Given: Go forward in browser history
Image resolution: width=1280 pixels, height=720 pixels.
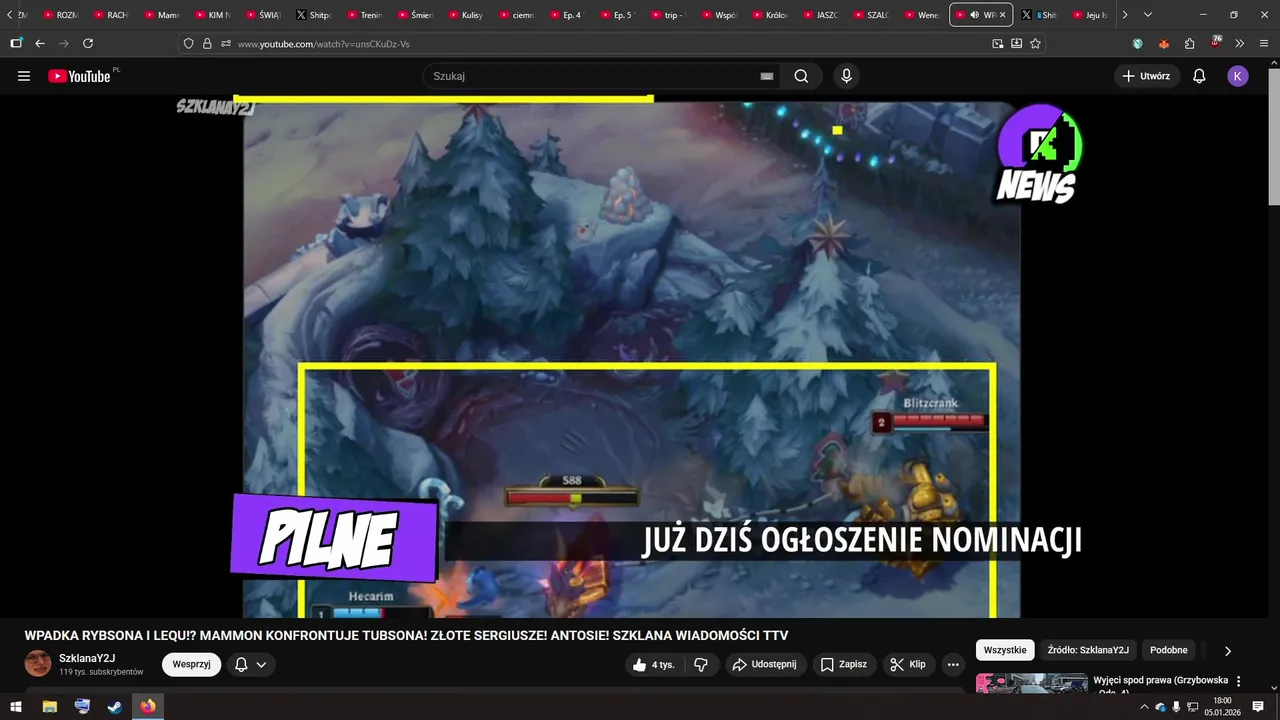Looking at the screenshot, I should tap(64, 43).
